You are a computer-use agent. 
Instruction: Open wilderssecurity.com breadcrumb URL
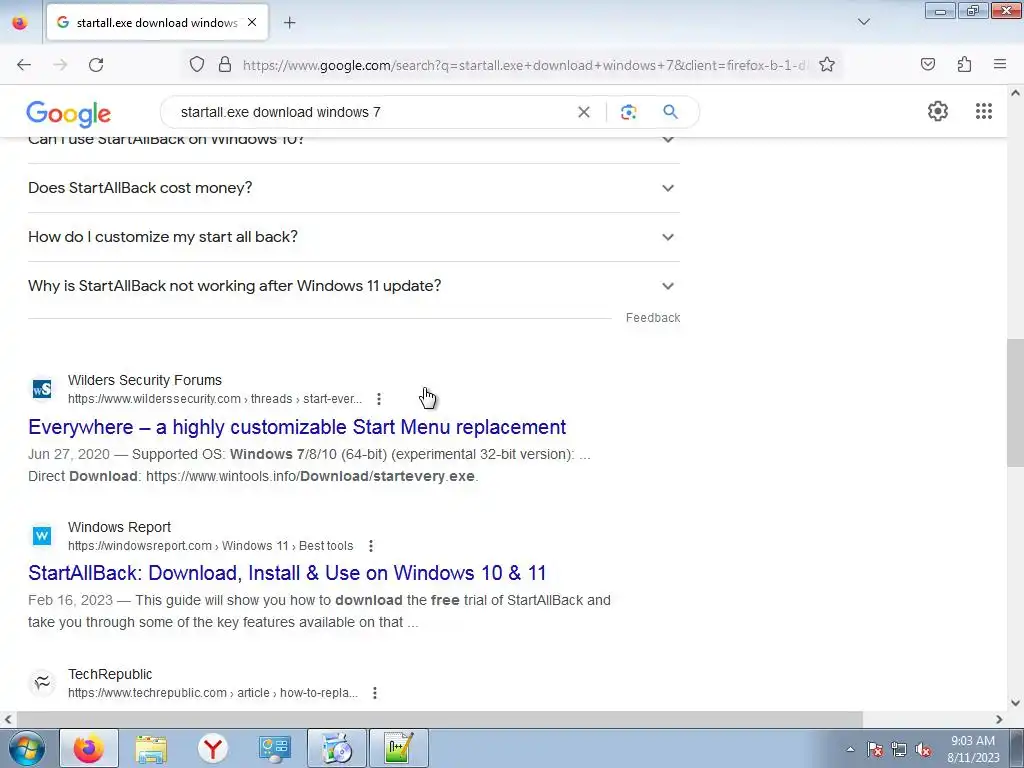click(215, 399)
